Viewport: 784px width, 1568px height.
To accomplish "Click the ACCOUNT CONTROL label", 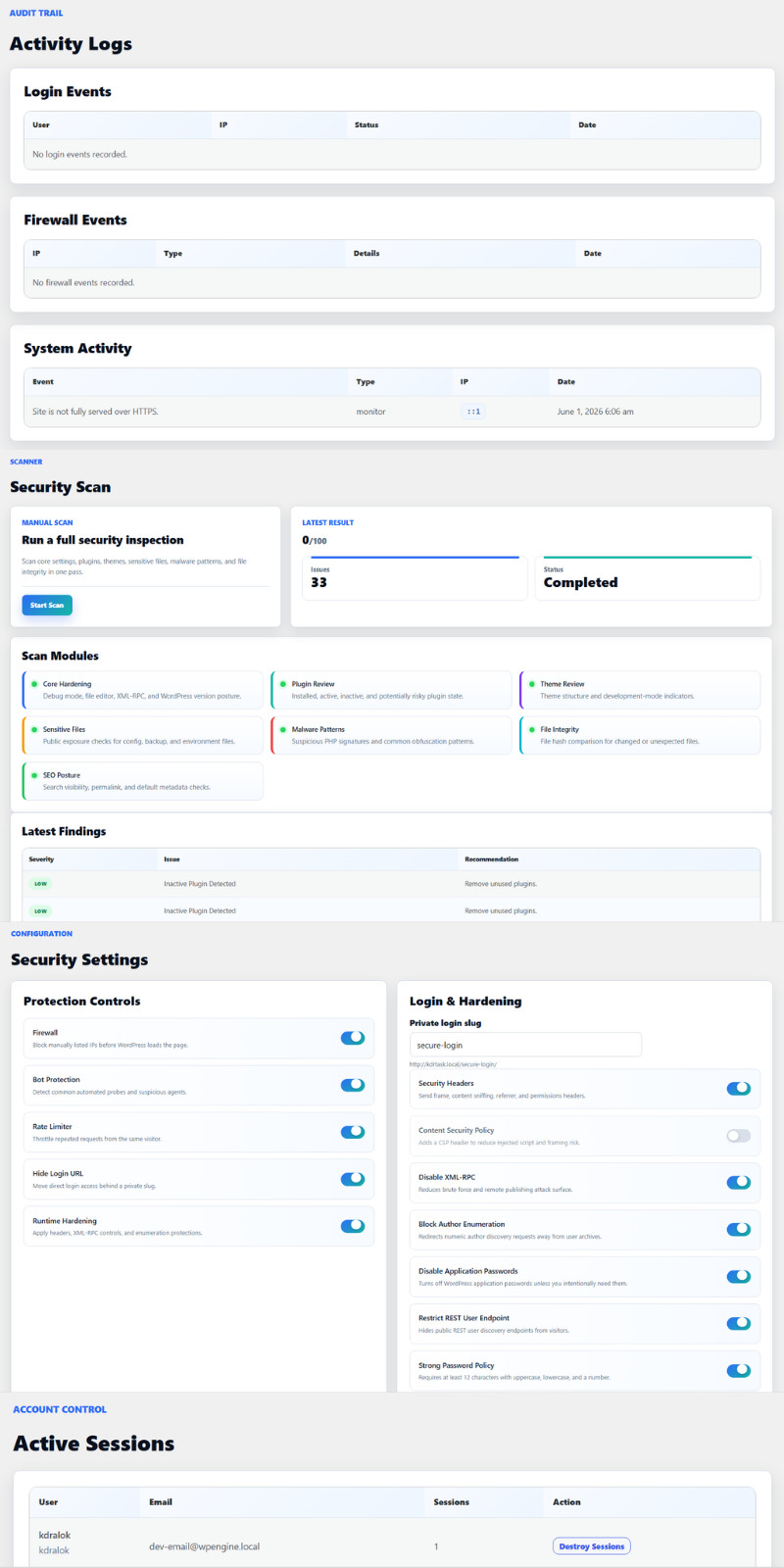I will pyautogui.click(x=60, y=1409).
